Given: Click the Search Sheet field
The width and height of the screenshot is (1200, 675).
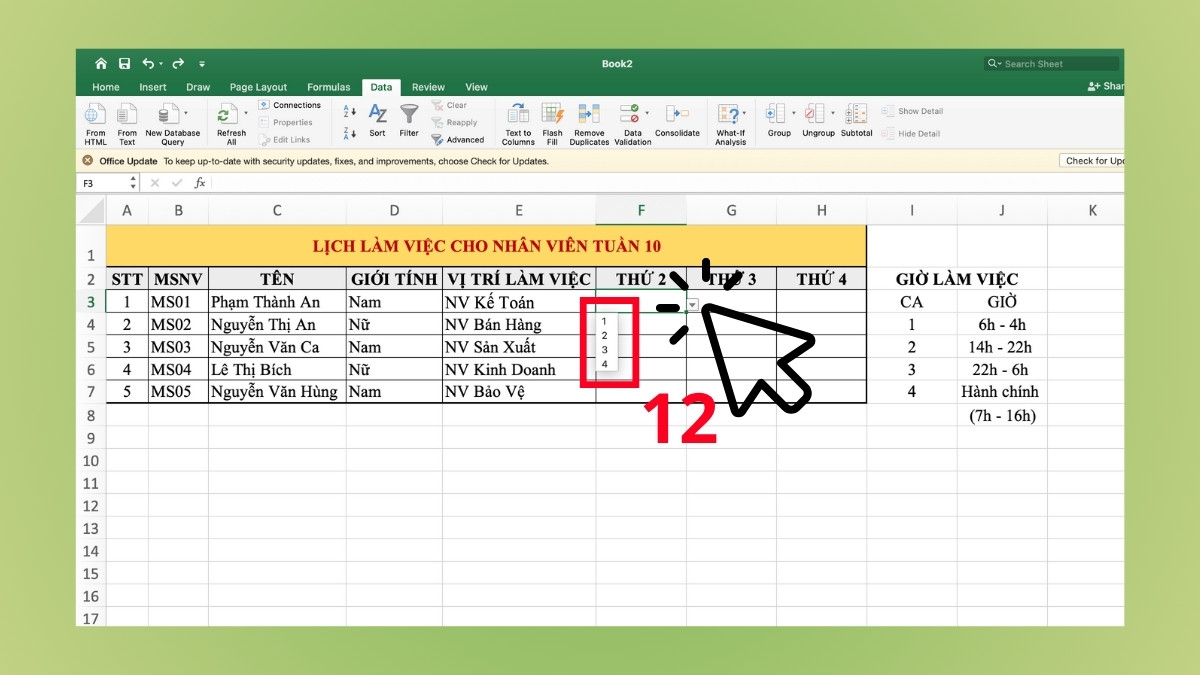Looking at the screenshot, I should click(1049, 63).
